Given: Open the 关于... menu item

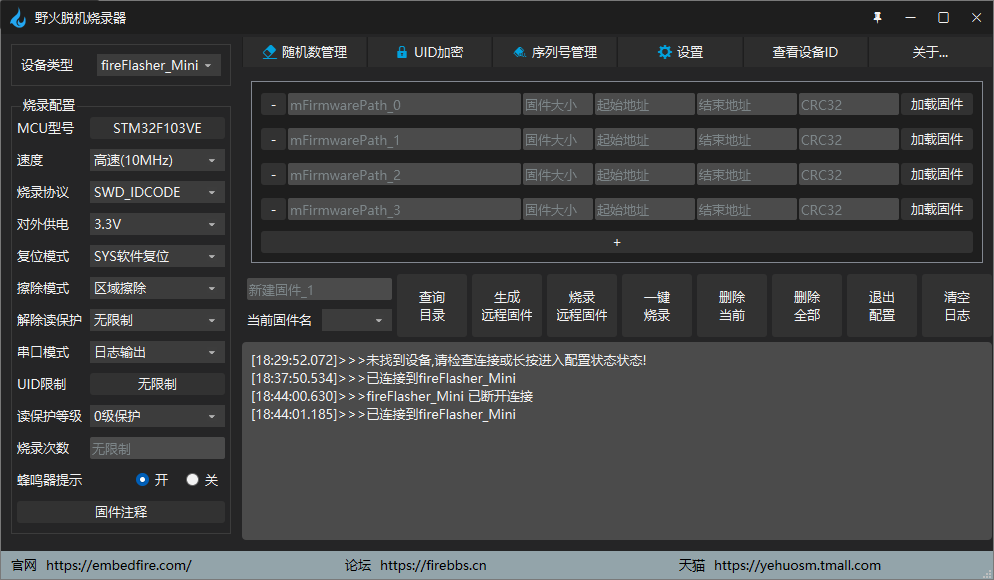Looking at the screenshot, I should click(930, 52).
